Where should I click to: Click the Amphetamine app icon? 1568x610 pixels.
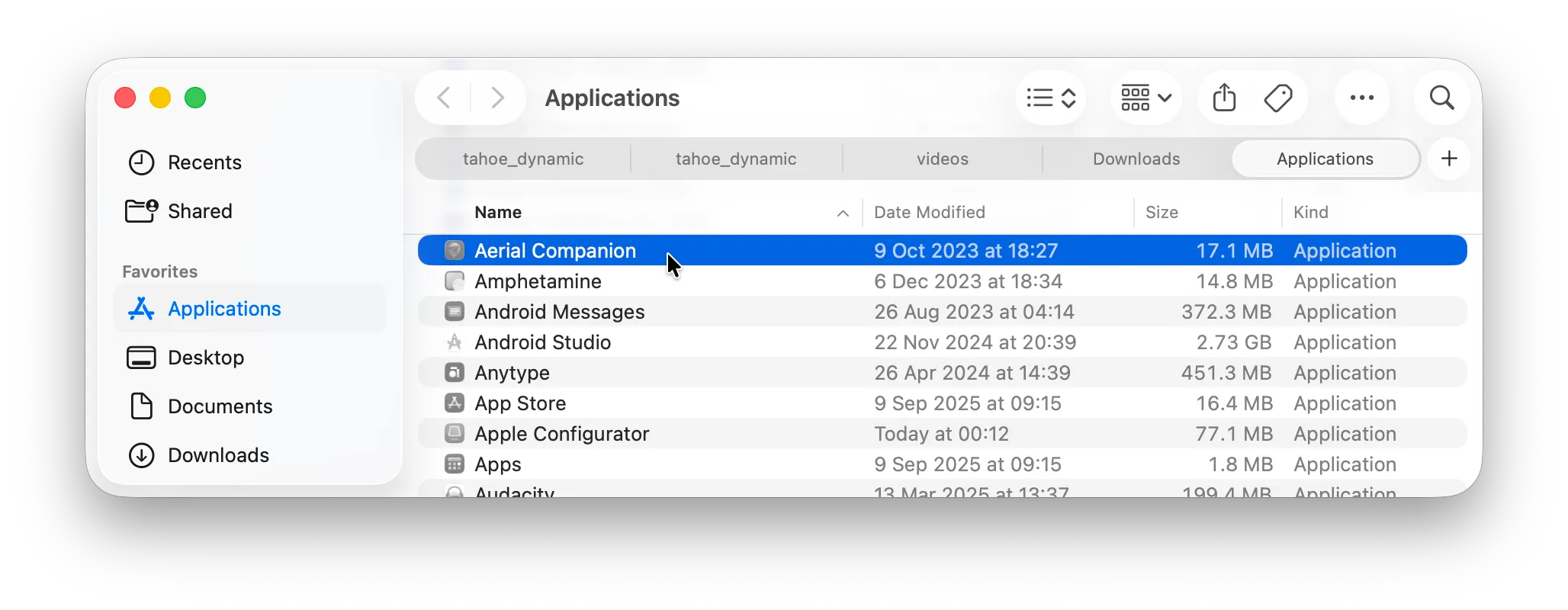pyautogui.click(x=455, y=281)
